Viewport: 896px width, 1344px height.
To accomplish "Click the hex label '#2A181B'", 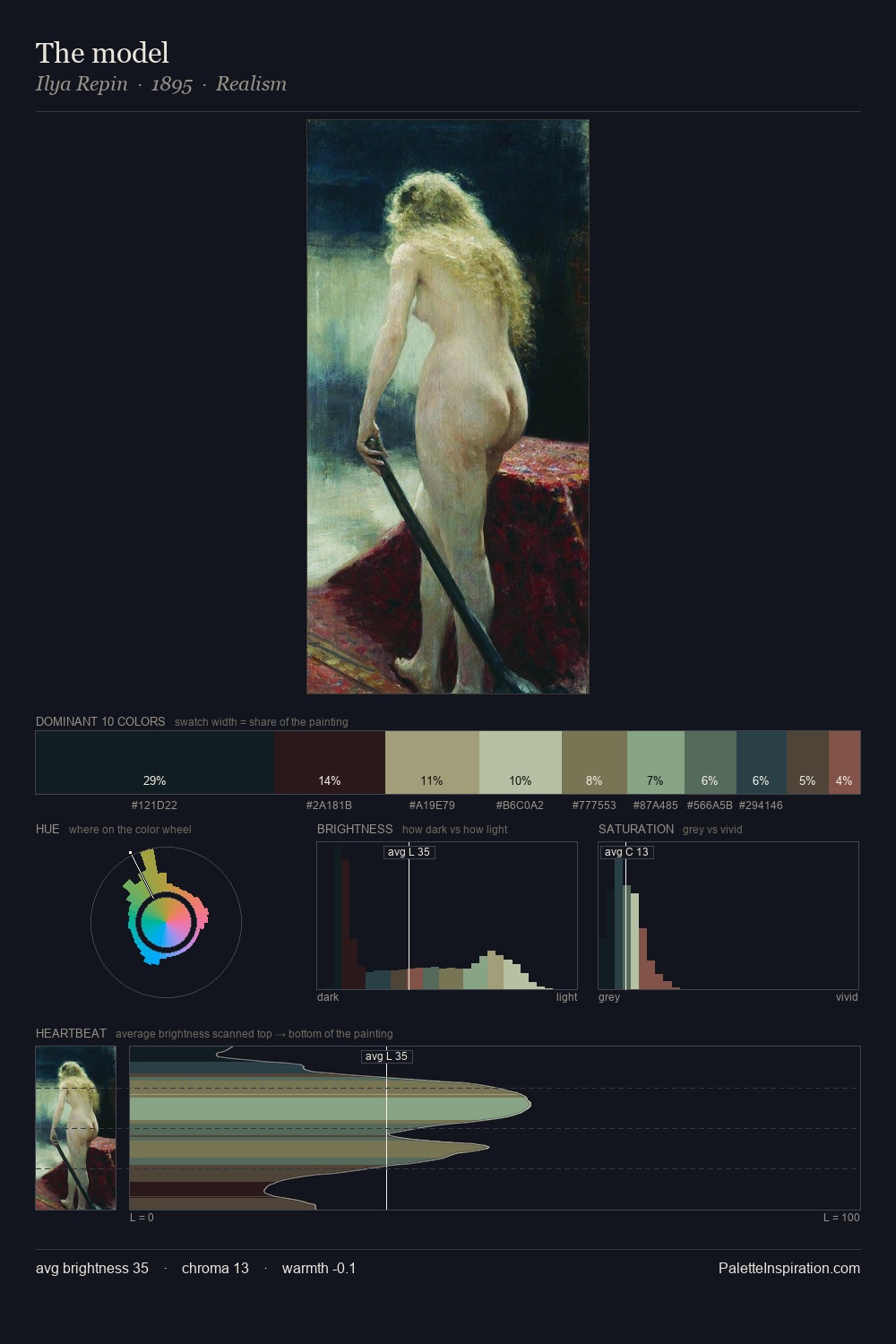I will 329,806.
